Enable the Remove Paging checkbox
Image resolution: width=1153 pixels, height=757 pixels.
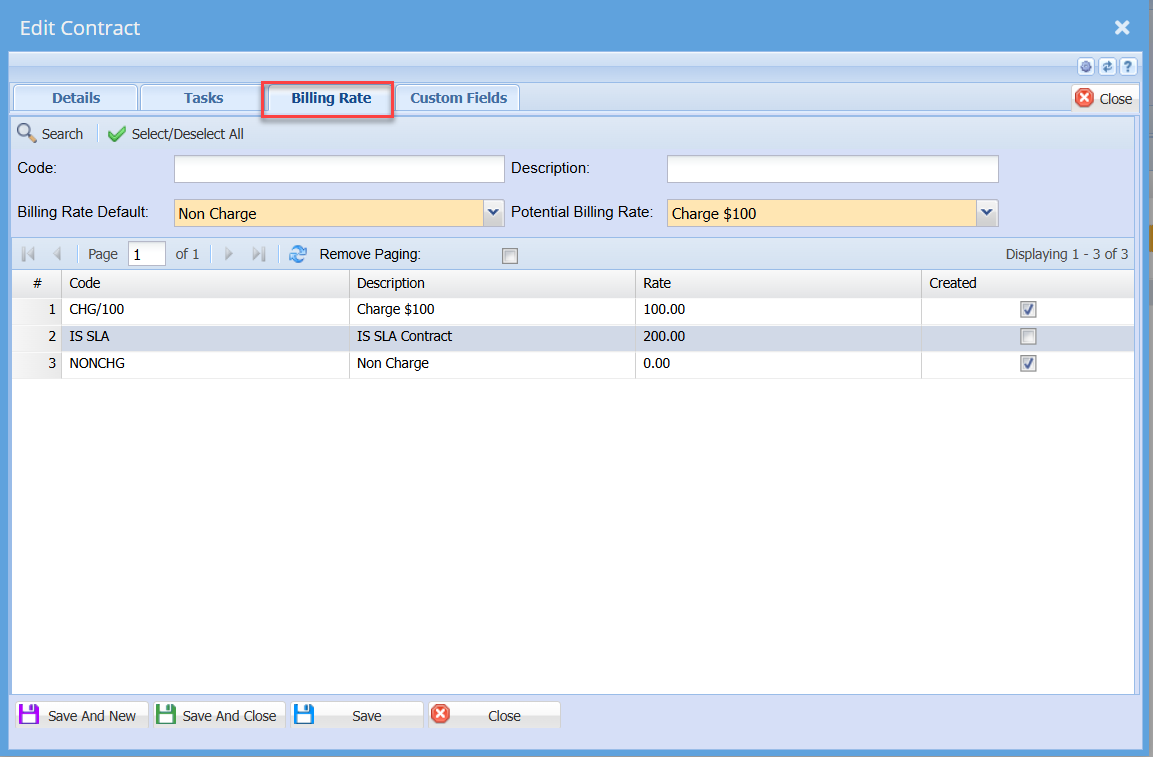tap(510, 256)
